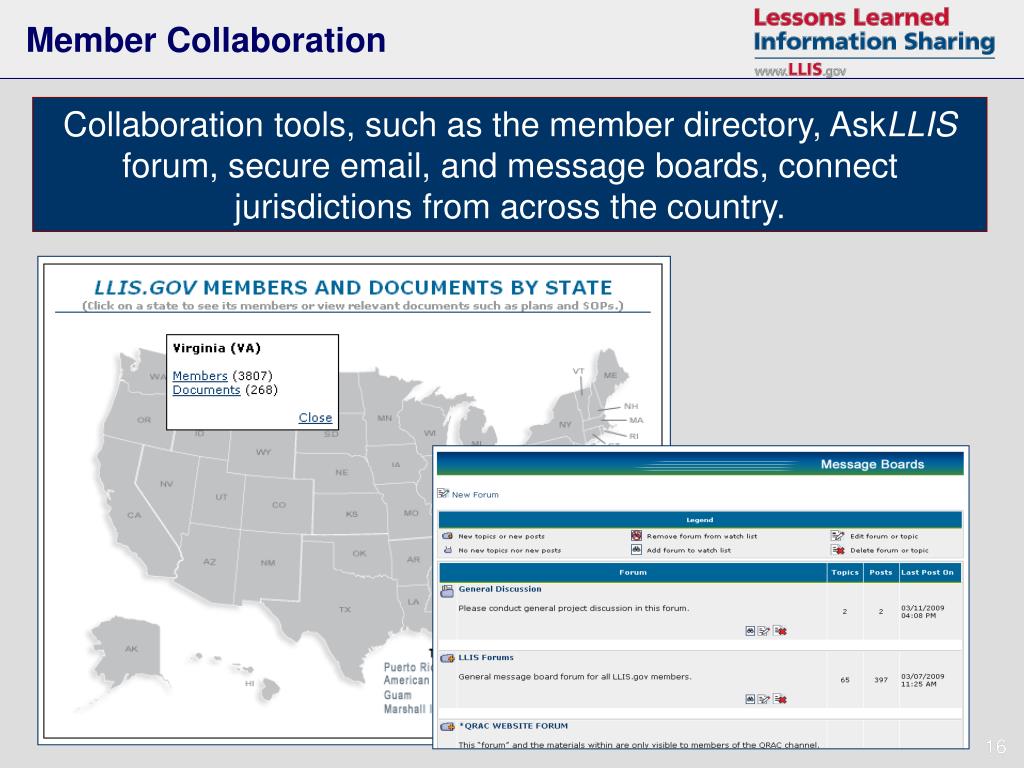Click the Forum column header
Image resolution: width=1024 pixels, height=768 pixels.
tap(633, 572)
